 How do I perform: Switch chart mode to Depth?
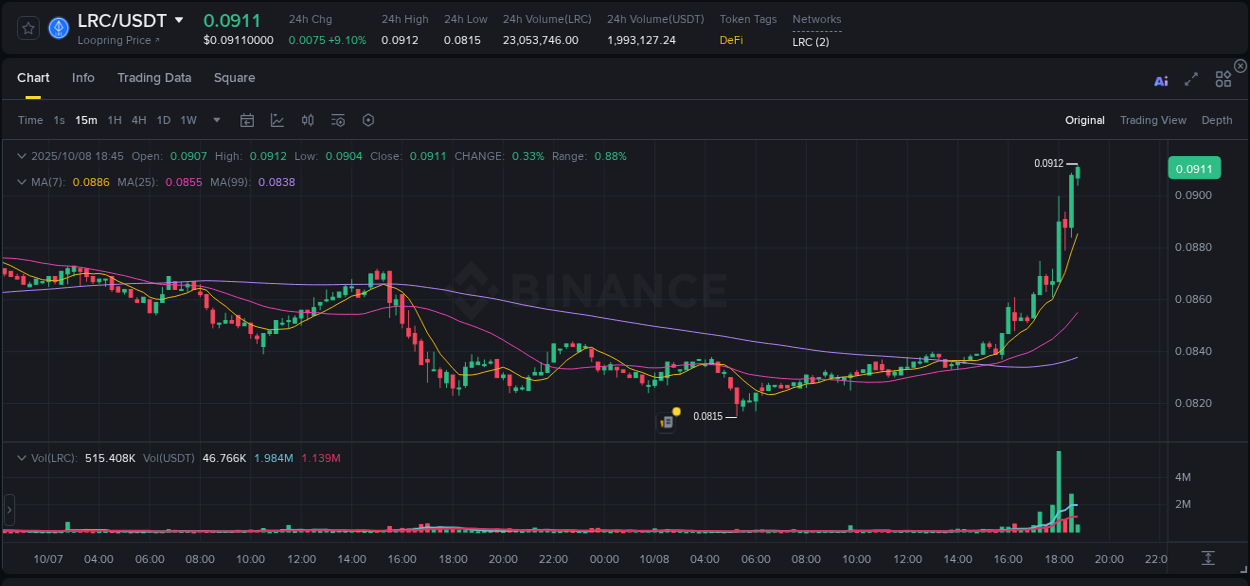1217,120
